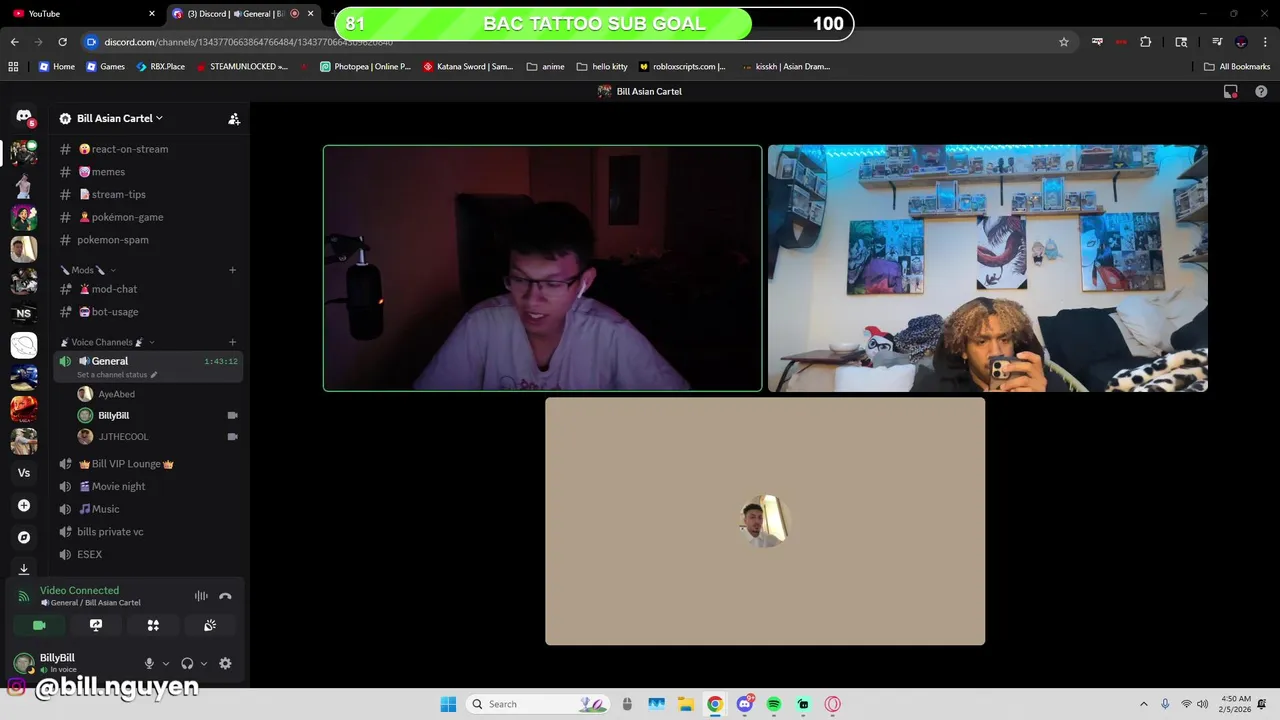Image resolution: width=1280 pixels, height=720 pixels.
Task: Open Windows volume control in system tray
Action: (1202, 704)
